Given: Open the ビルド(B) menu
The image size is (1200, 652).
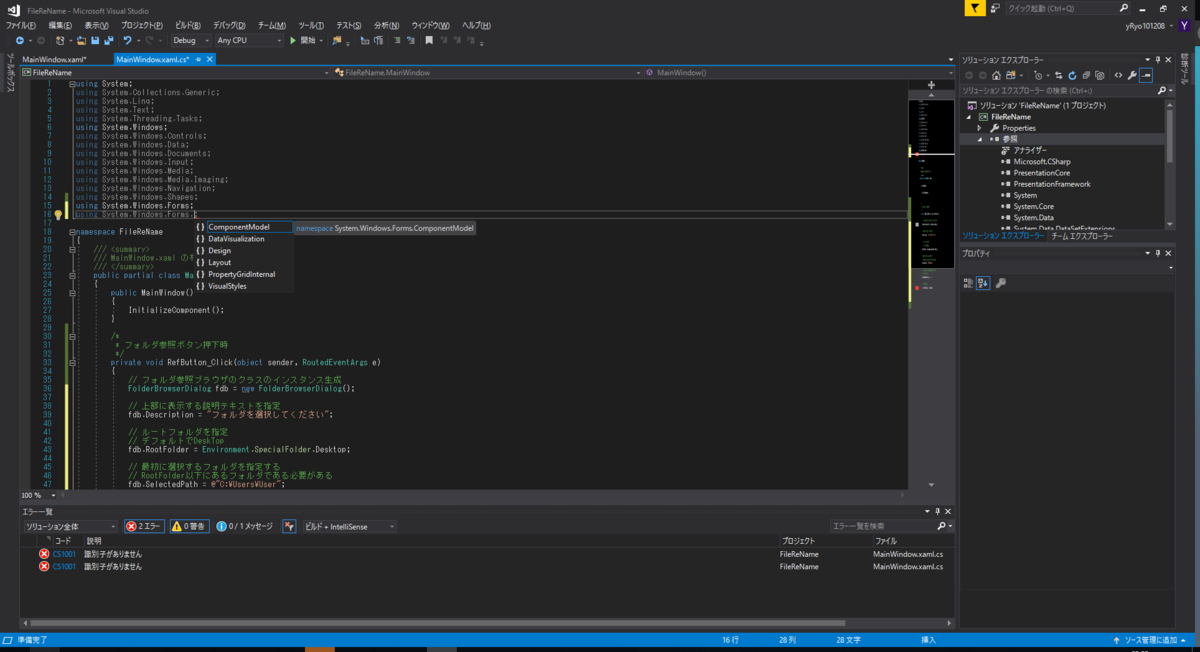Looking at the screenshot, I should click(187, 24).
